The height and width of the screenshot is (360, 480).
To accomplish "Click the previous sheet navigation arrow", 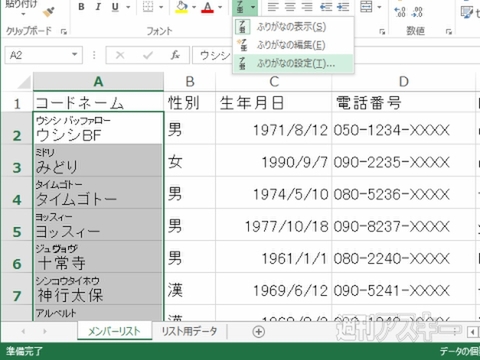I will [23, 332].
